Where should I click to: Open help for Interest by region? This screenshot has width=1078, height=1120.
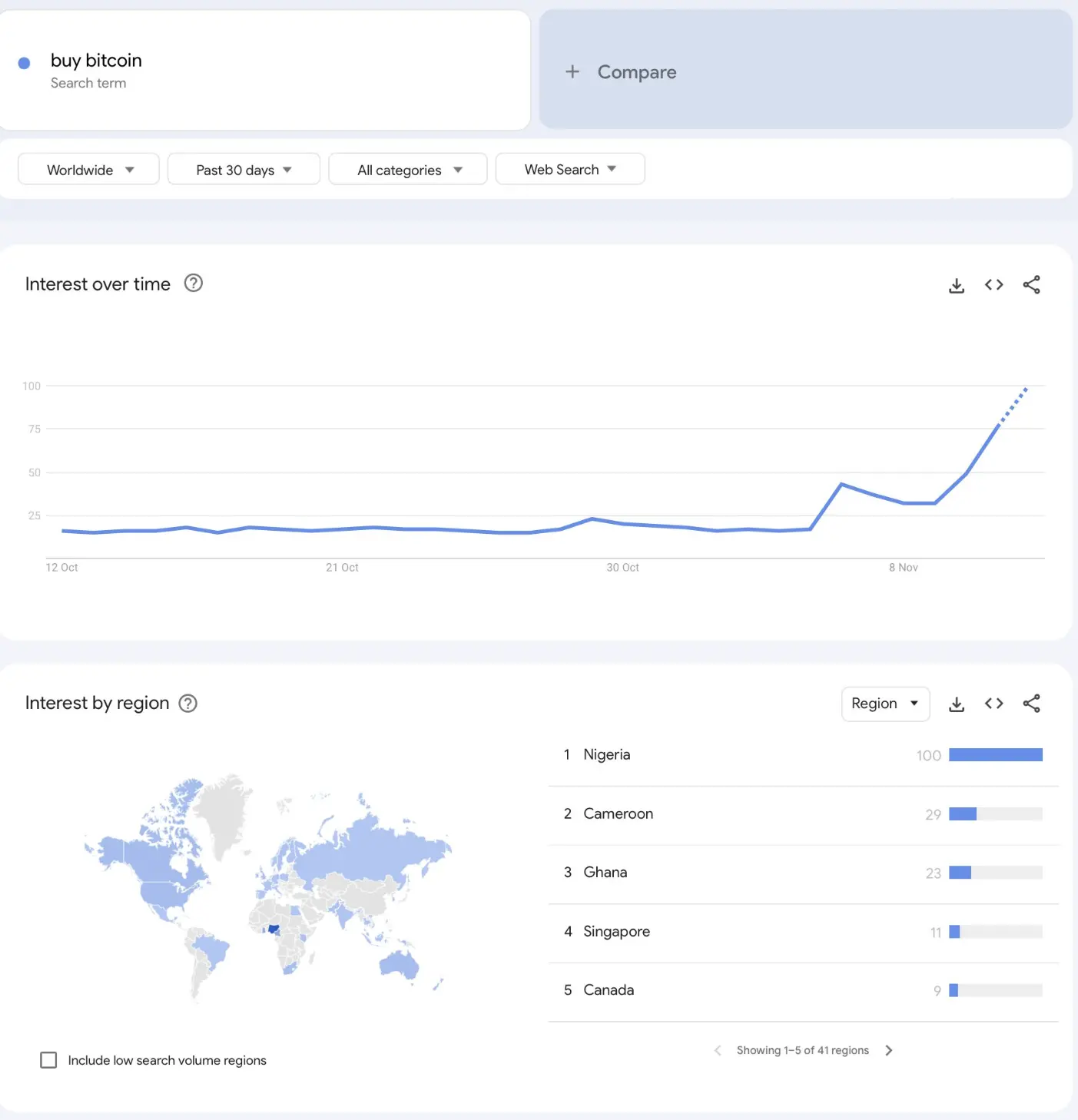click(x=188, y=704)
